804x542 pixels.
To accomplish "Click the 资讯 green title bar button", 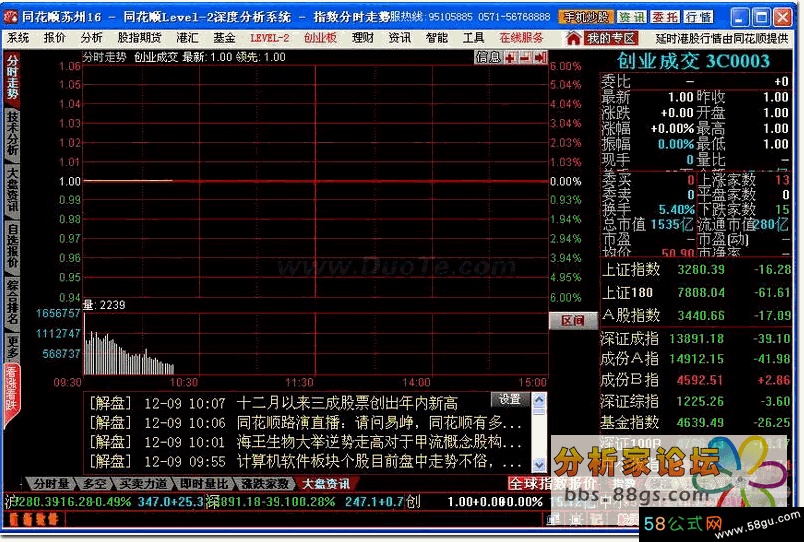I will pos(632,17).
